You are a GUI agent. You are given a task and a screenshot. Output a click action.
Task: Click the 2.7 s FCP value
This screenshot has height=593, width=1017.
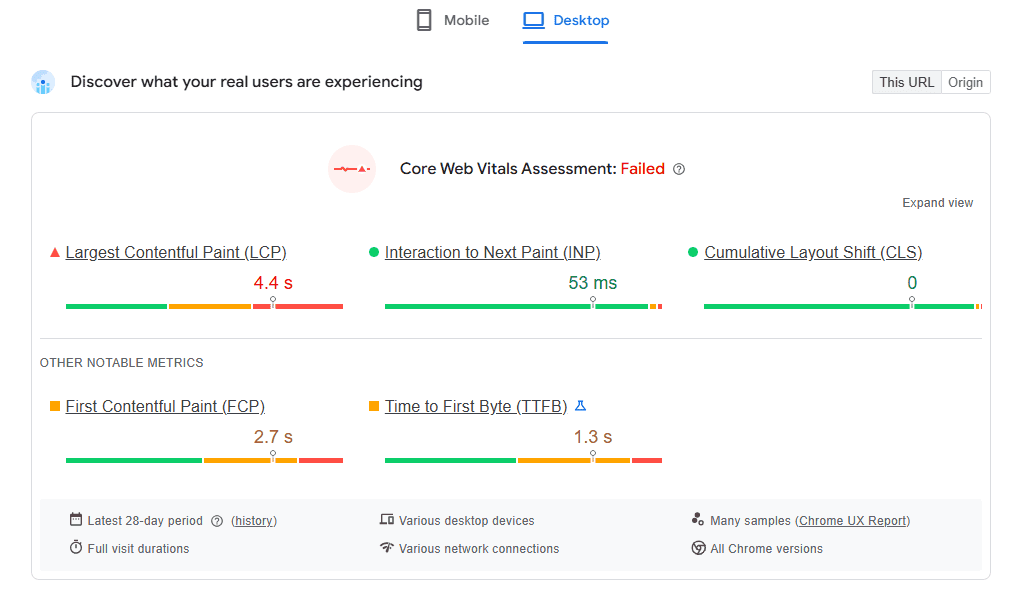pos(273,437)
